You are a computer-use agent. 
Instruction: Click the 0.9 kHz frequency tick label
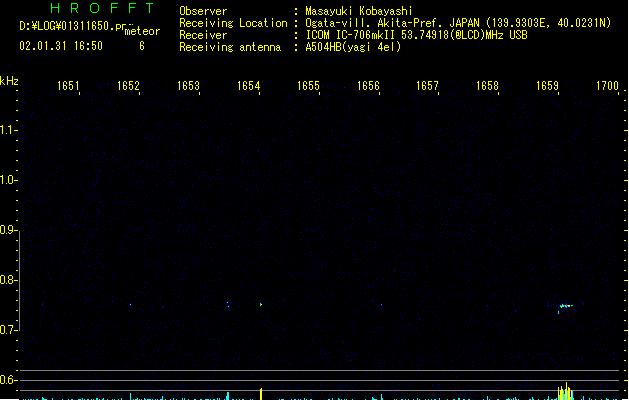click(7, 230)
